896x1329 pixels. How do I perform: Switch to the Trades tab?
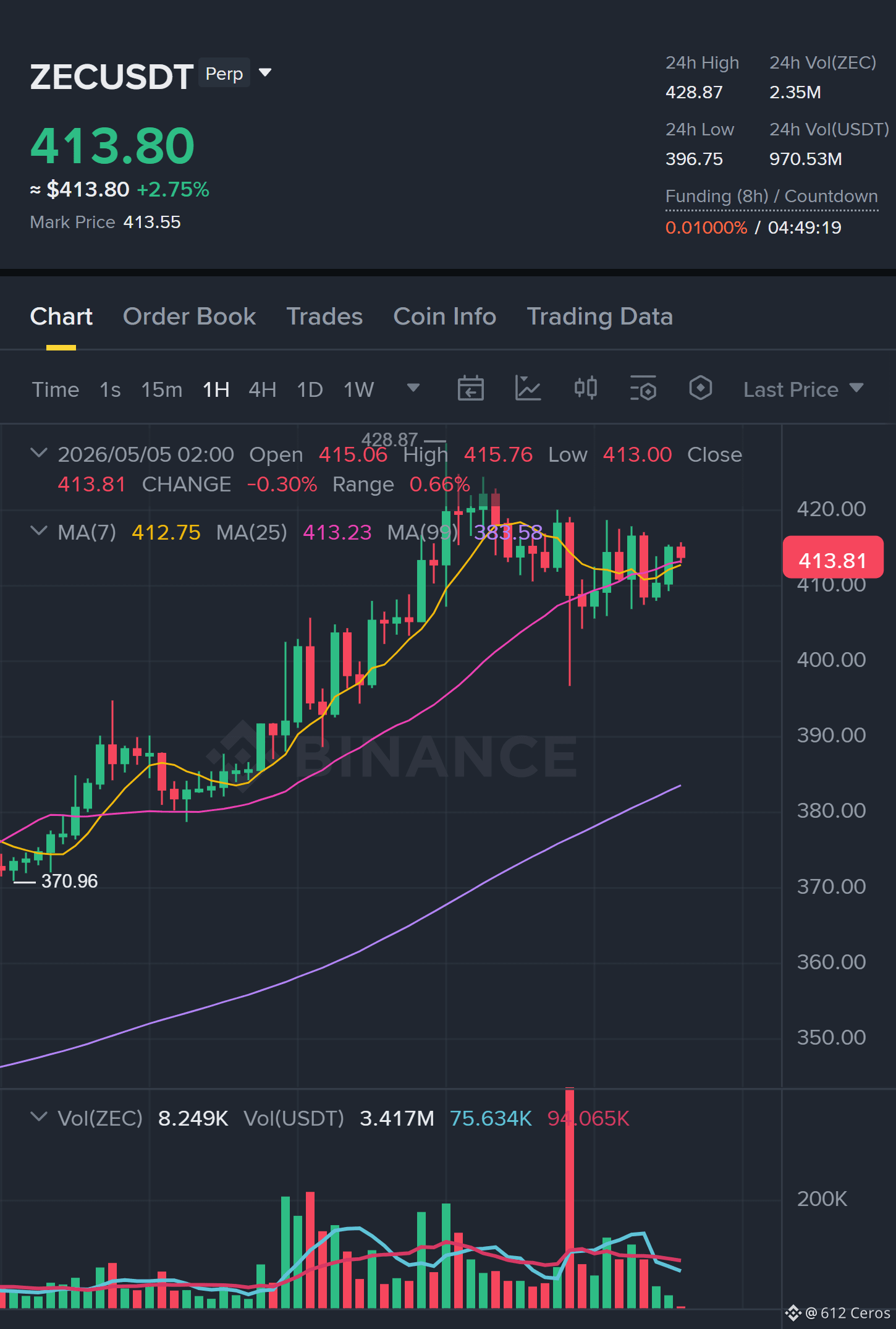(x=324, y=316)
